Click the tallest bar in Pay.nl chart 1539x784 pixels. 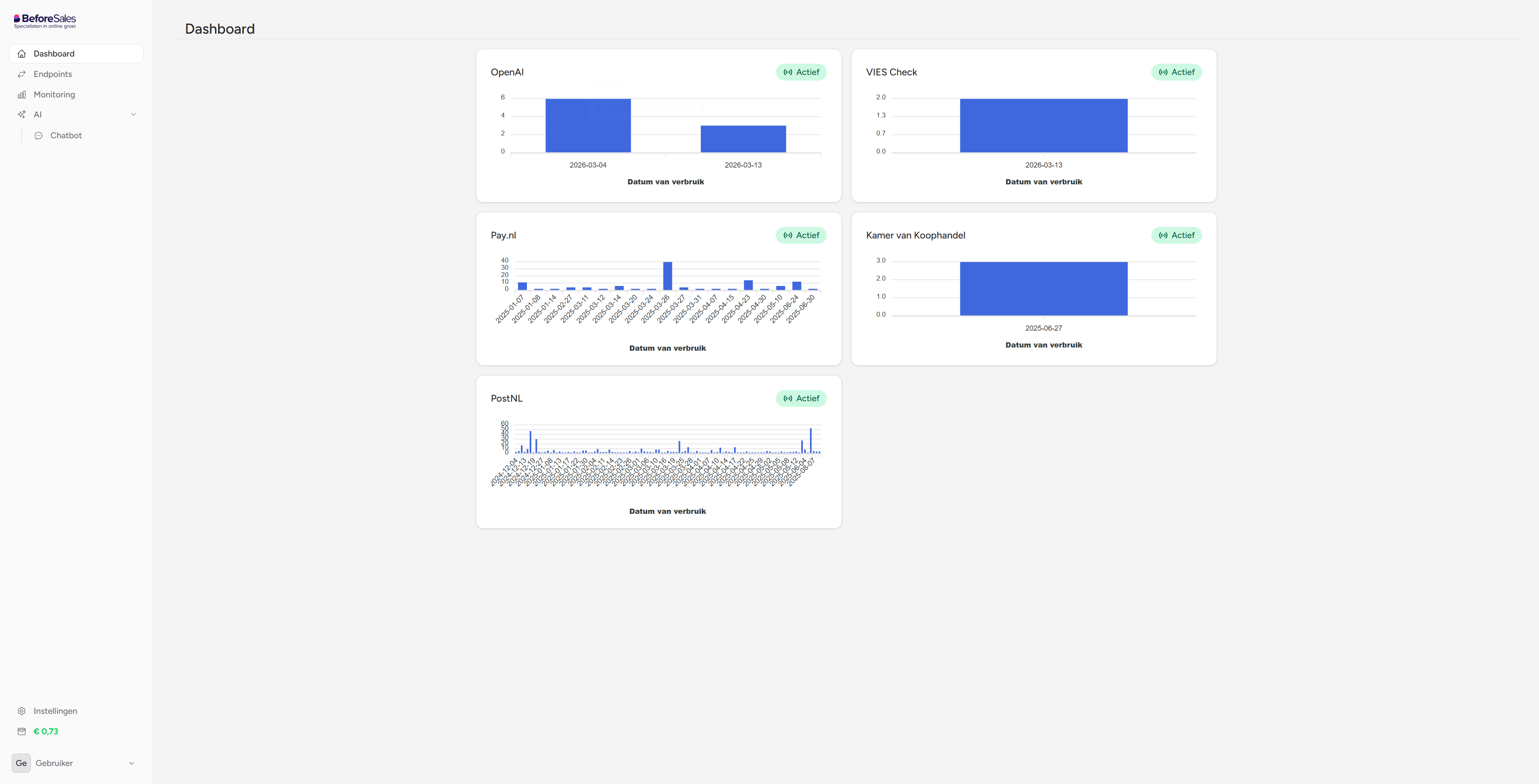pos(667,276)
